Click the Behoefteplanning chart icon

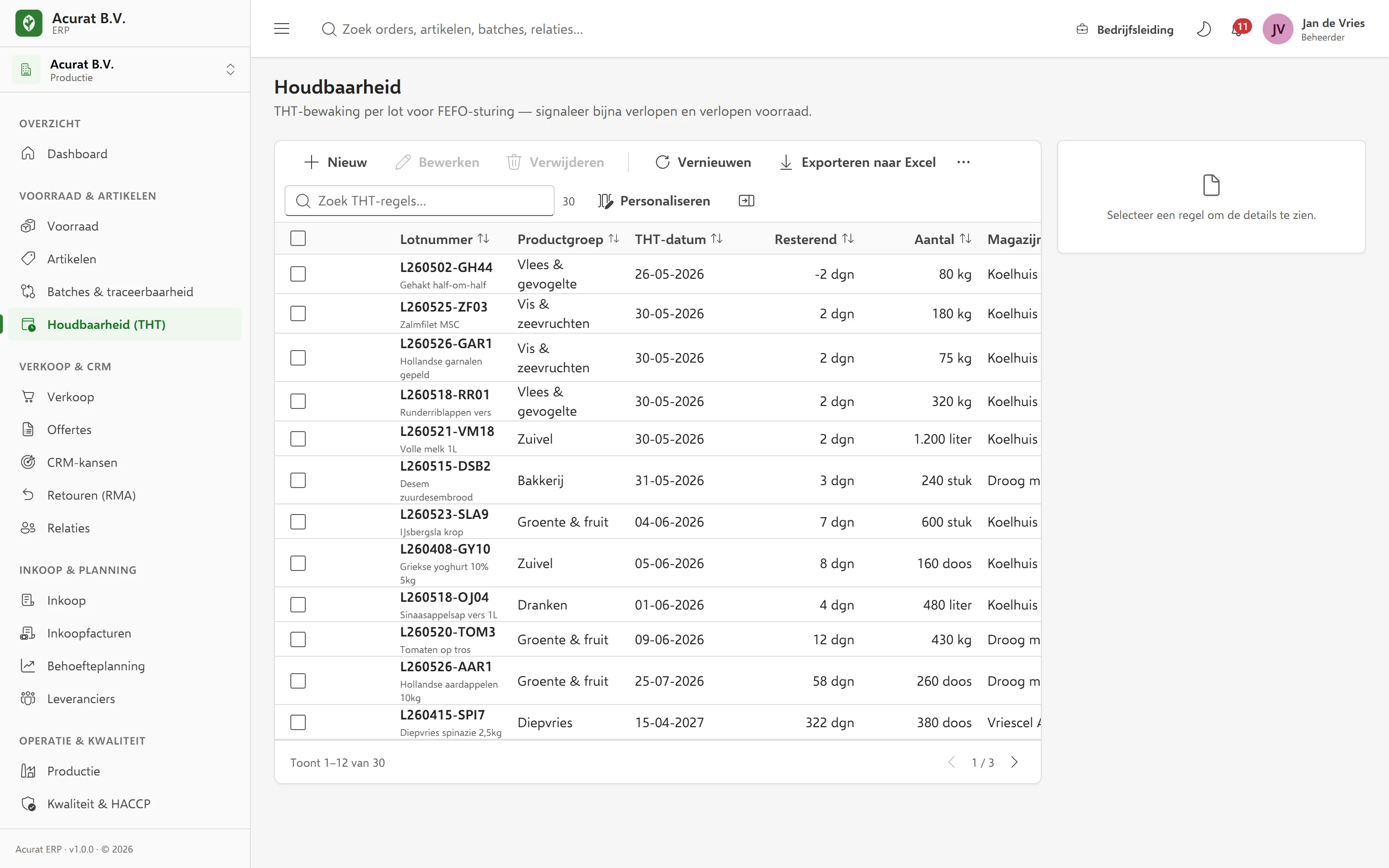tap(28, 665)
